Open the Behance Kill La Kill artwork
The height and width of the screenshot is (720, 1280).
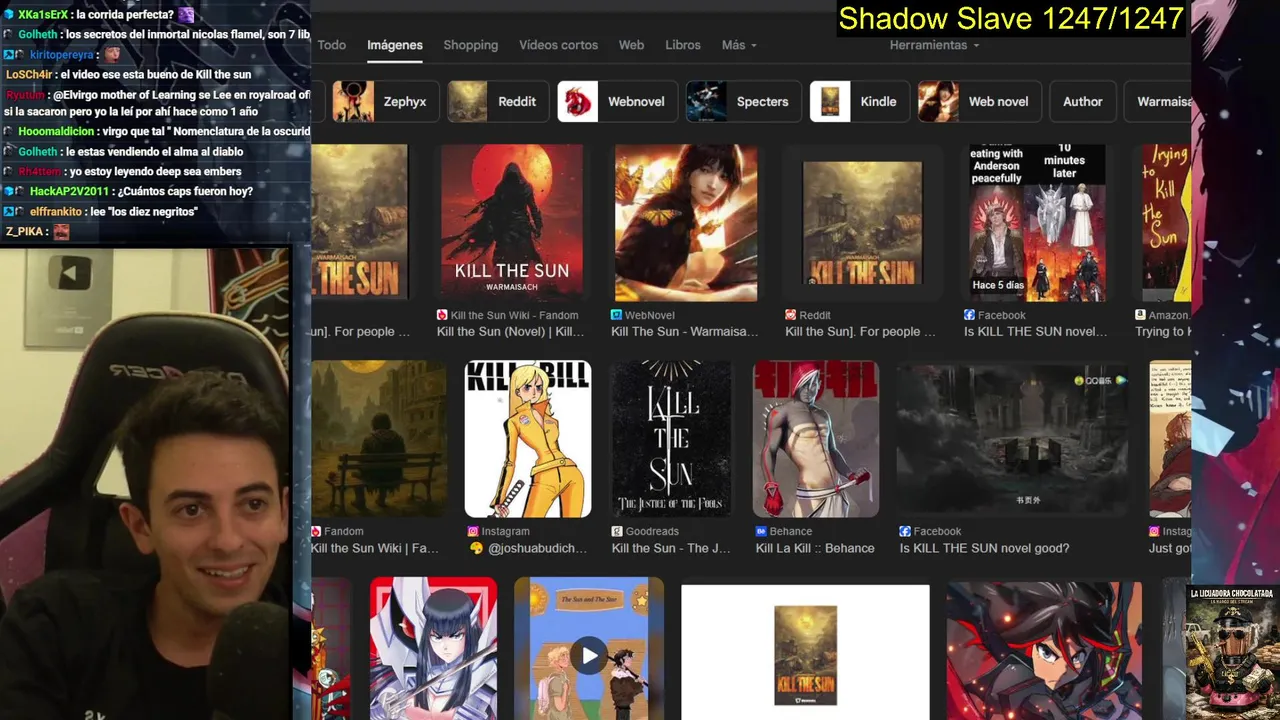816,439
